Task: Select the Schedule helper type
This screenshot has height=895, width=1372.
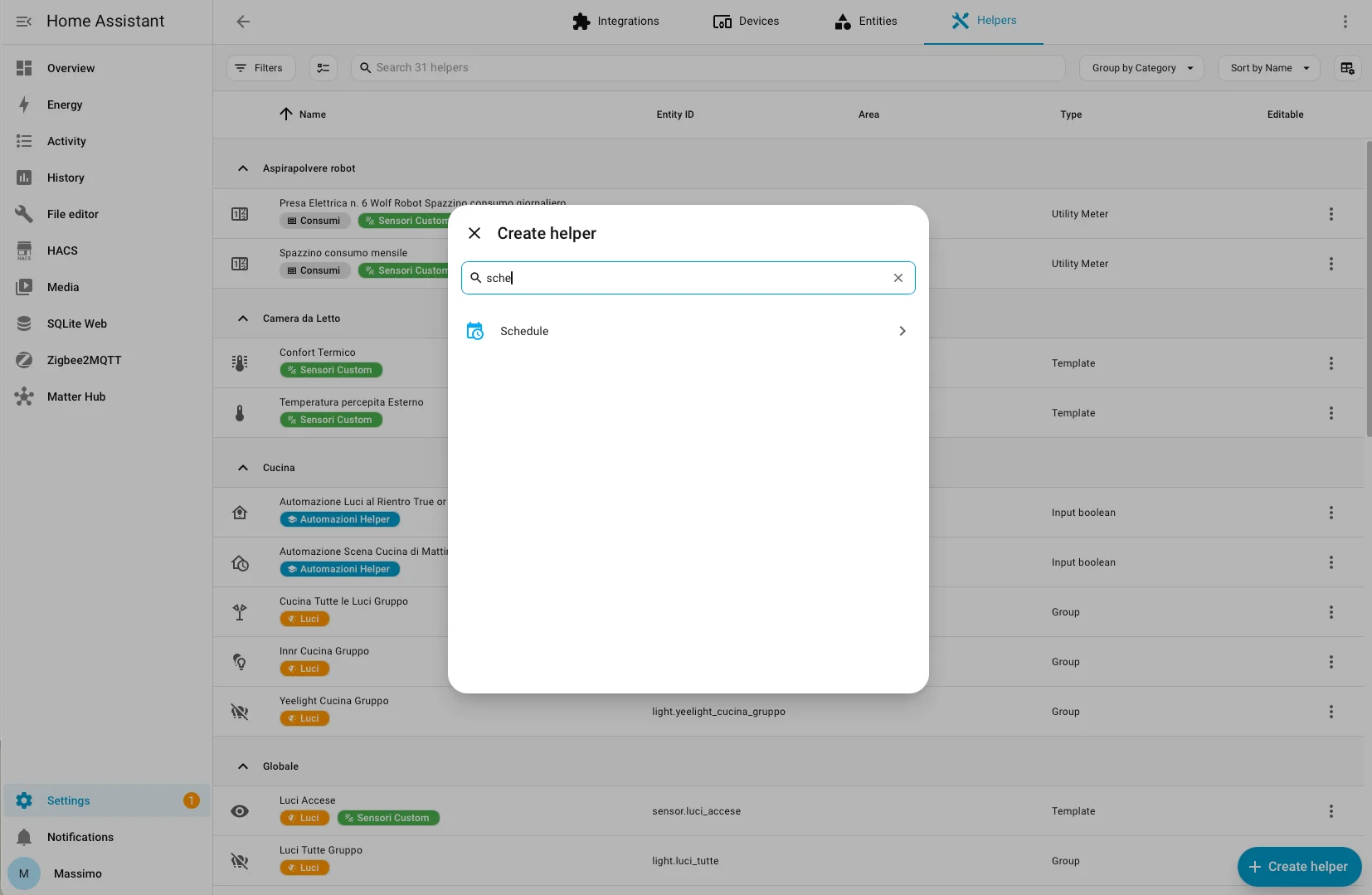Action: click(688, 331)
